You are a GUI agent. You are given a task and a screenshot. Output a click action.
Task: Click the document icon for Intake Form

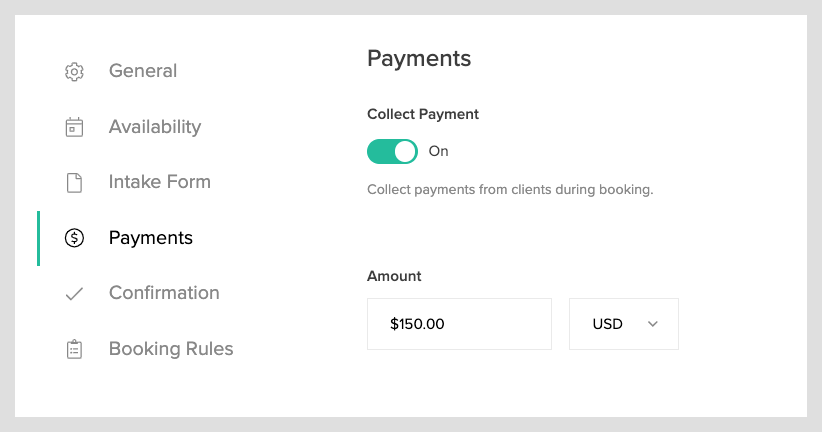pyautogui.click(x=74, y=183)
